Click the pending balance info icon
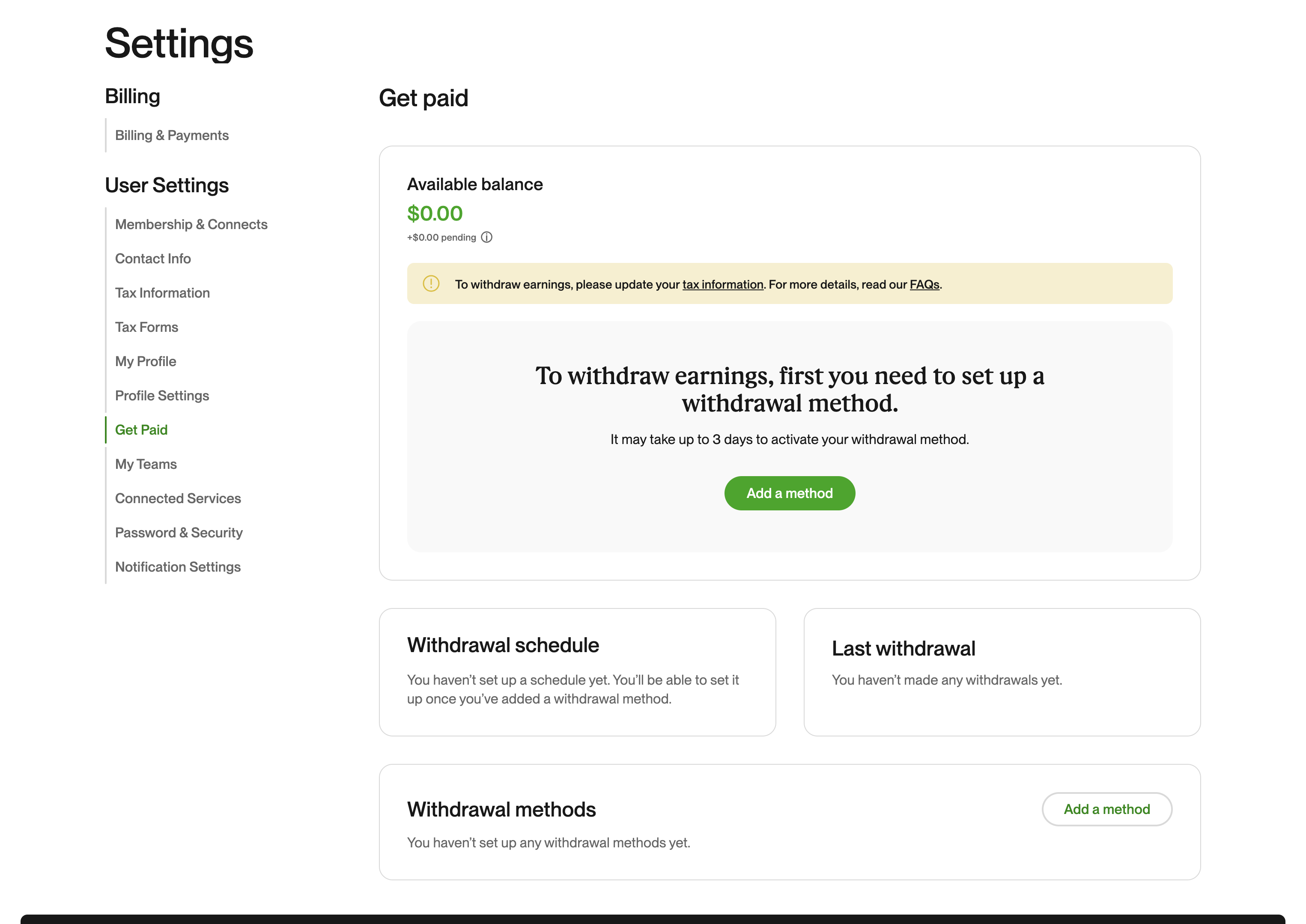 [486, 237]
